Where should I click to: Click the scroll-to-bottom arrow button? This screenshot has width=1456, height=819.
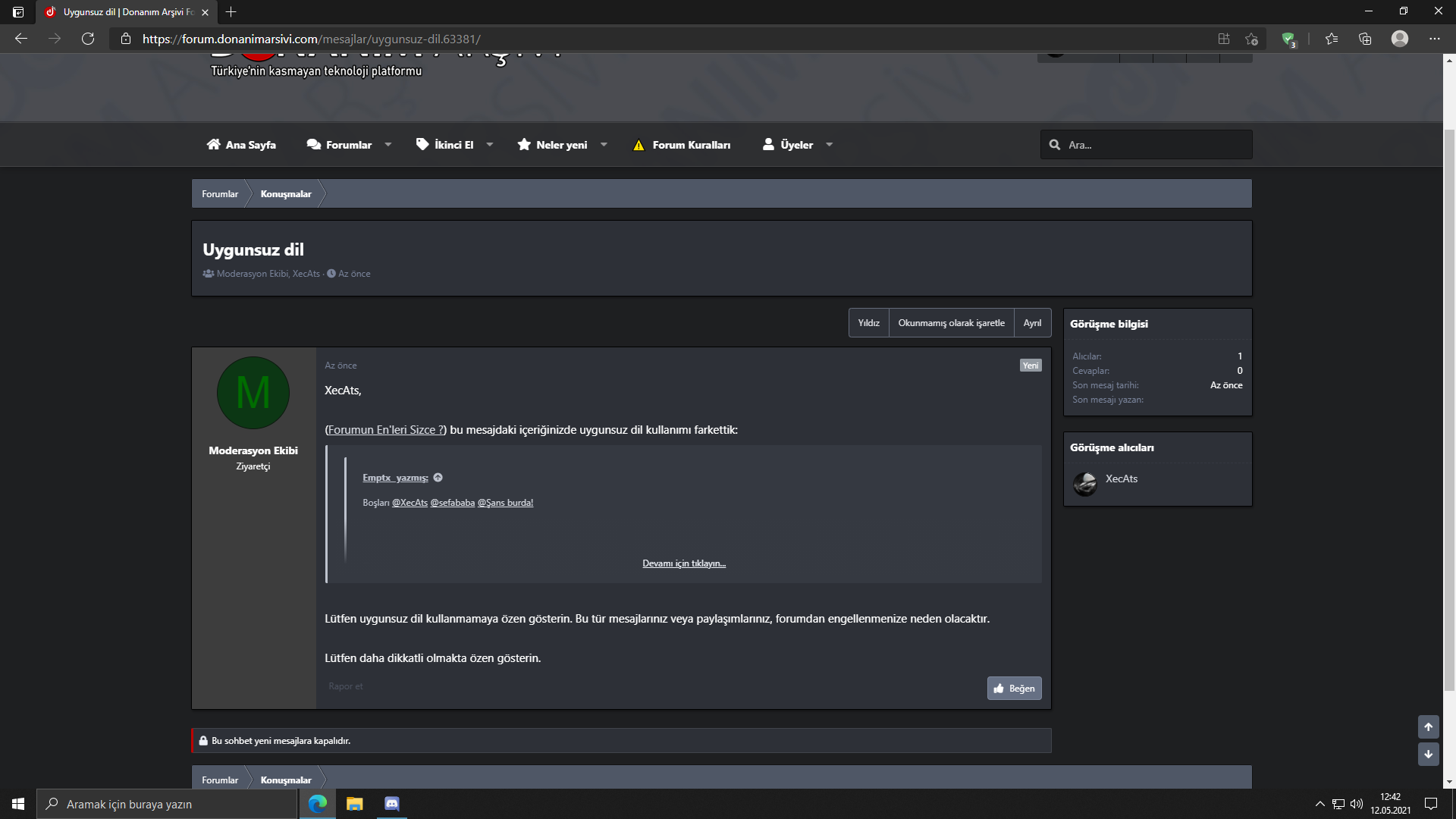tap(1428, 754)
